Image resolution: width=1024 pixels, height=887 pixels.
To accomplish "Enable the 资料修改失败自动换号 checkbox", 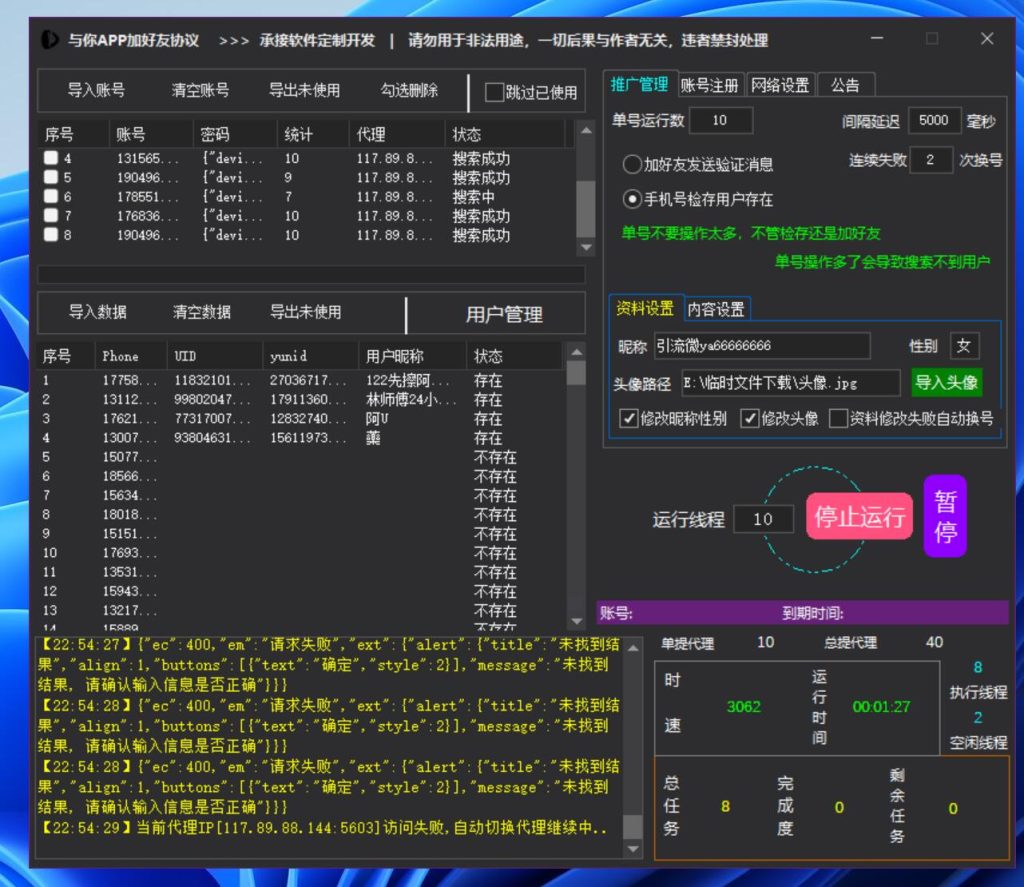I will [x=840, y=418].
